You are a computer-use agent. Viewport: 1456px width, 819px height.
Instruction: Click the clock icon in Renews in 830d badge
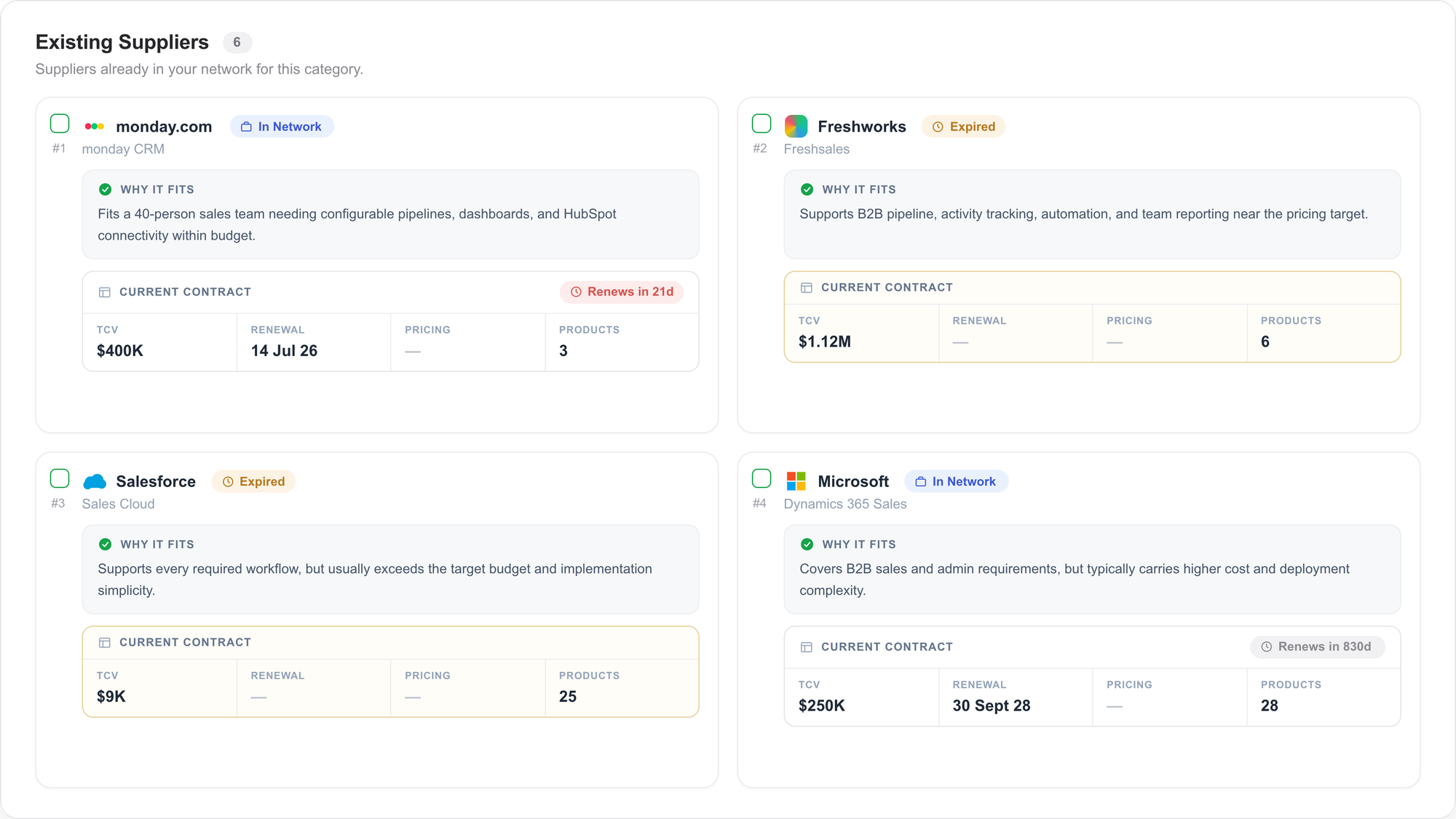click(x=1267, y=646)
